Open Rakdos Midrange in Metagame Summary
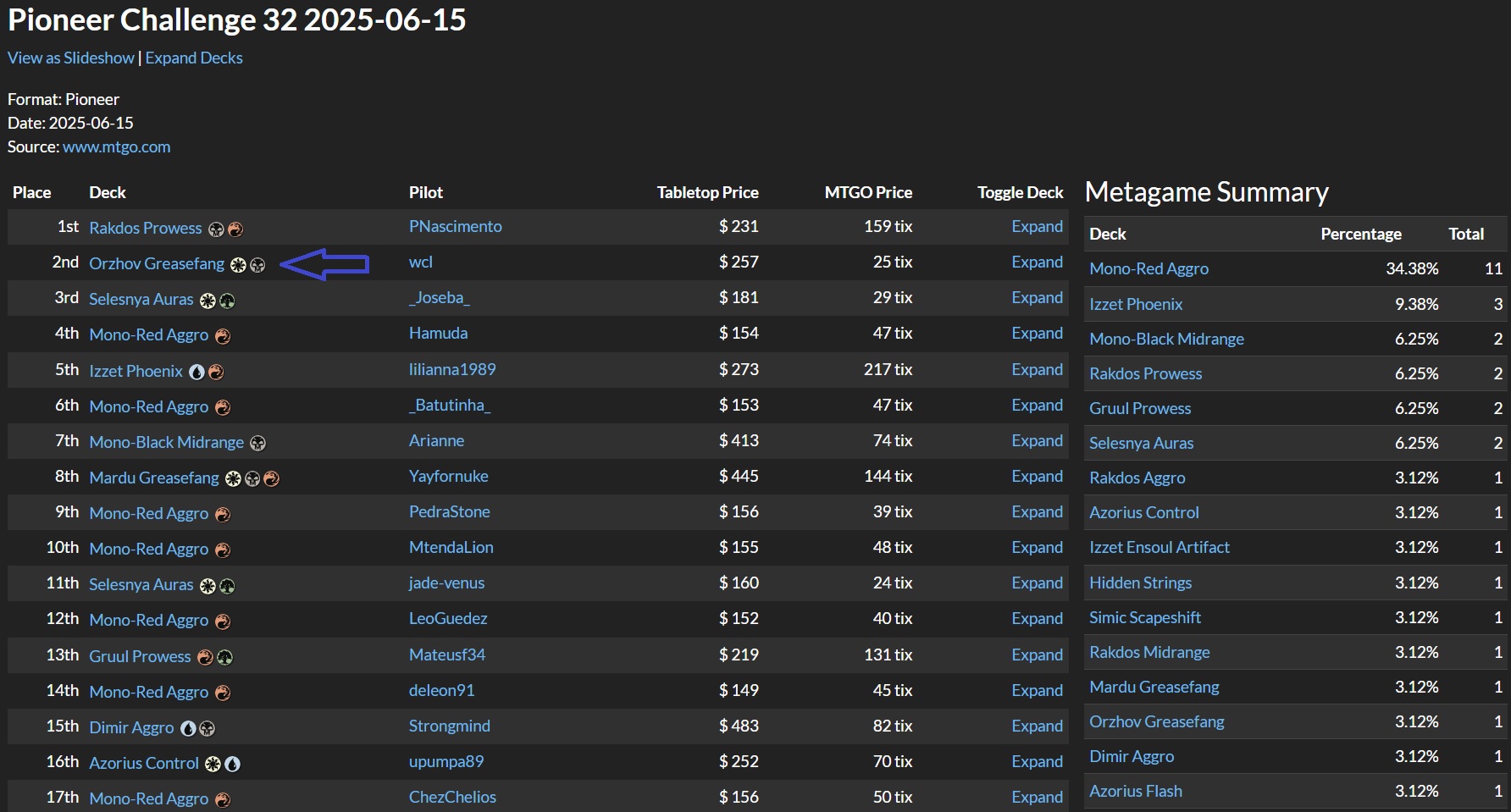Viewport: 1511px width, 812px height. 1149,652
